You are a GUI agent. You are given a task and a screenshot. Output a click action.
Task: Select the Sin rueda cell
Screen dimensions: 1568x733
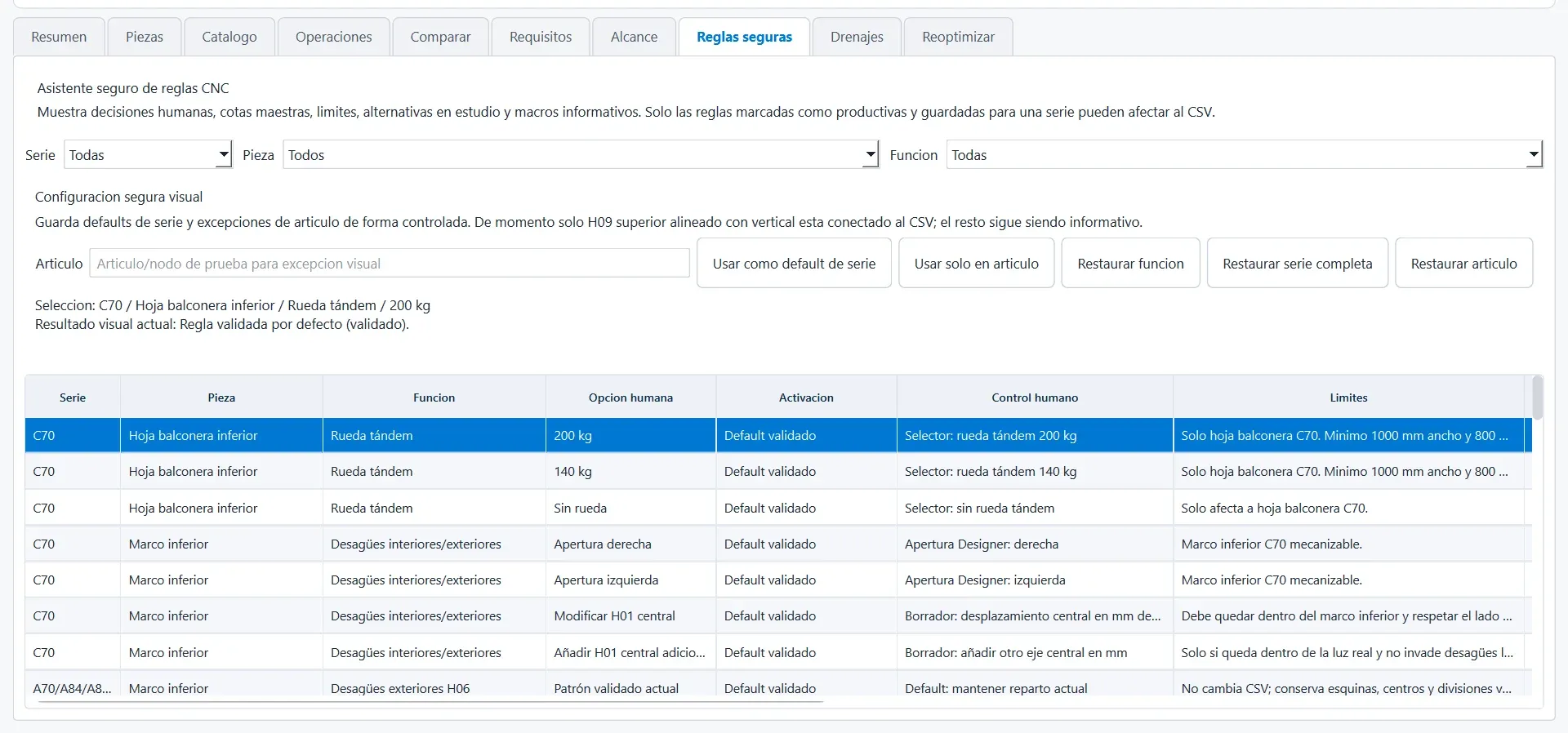click(631, 508)
